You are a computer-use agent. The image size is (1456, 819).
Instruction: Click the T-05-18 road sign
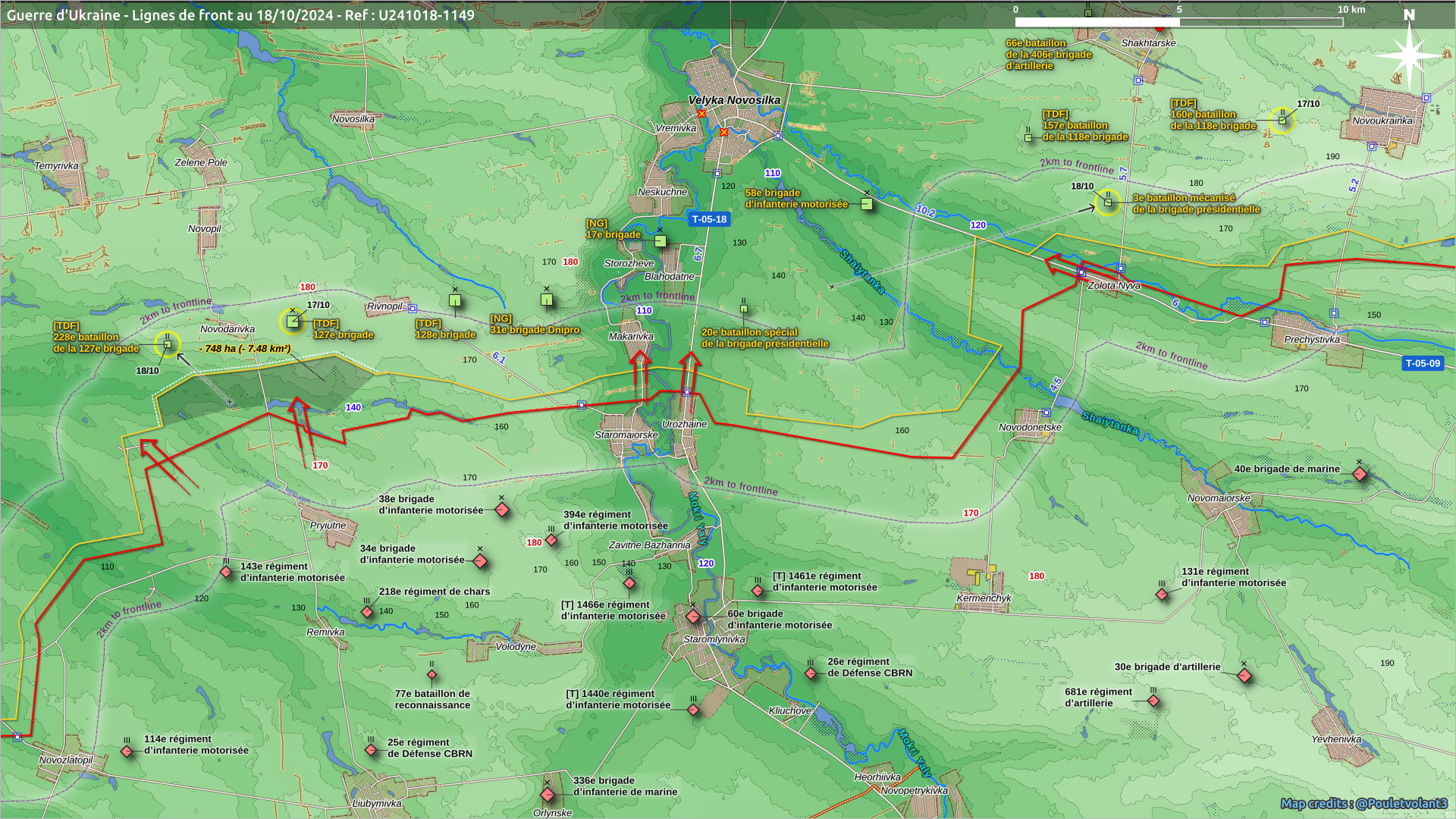(x=709, y=219)
